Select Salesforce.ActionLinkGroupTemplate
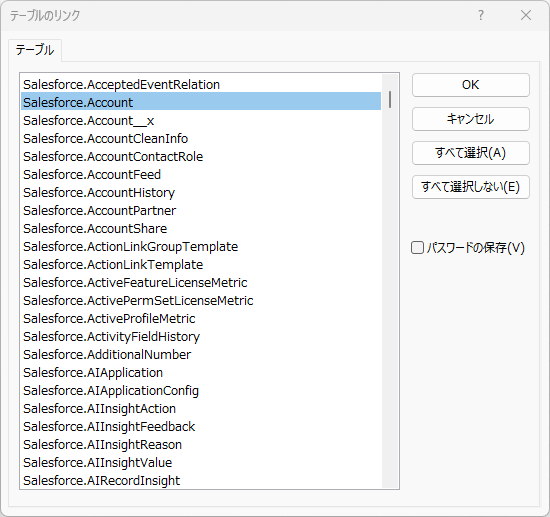550x517 pixels. tap(201, 247)
